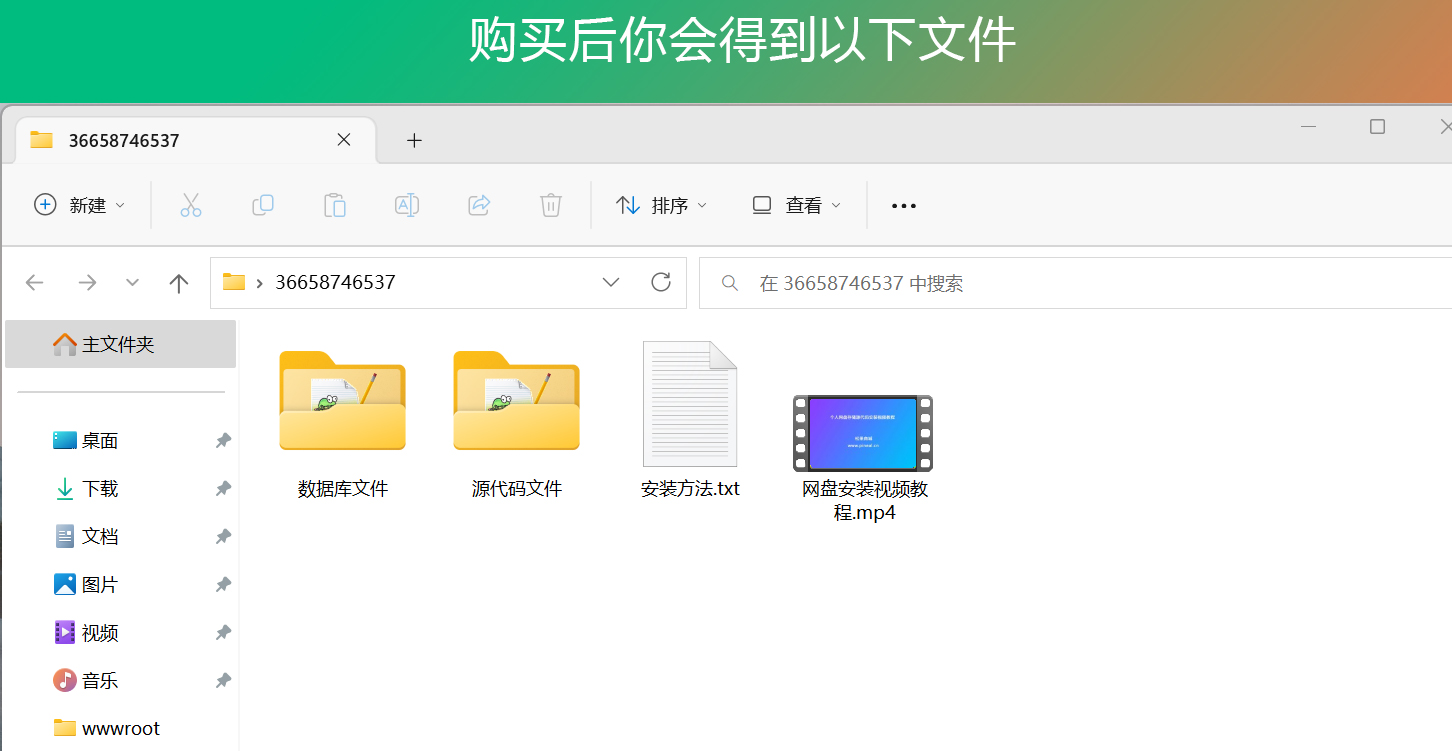The height and width of the screenshot is (751, 1452).
Task: Open the 新建 dropdown menu
Action: pos(80,205)
